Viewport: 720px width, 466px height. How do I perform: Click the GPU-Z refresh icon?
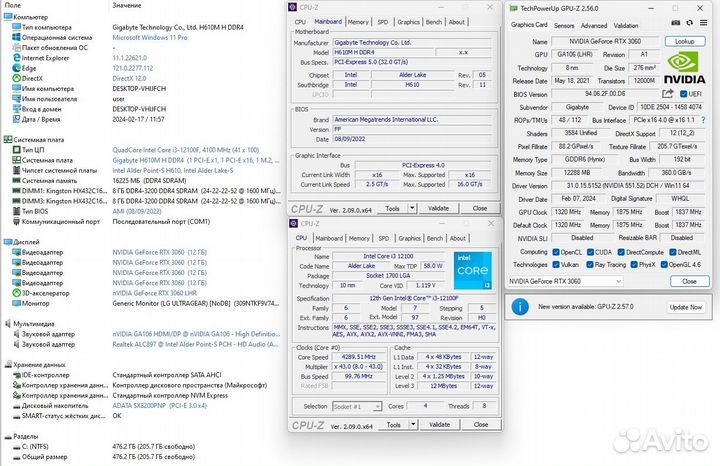coord(689,22)
